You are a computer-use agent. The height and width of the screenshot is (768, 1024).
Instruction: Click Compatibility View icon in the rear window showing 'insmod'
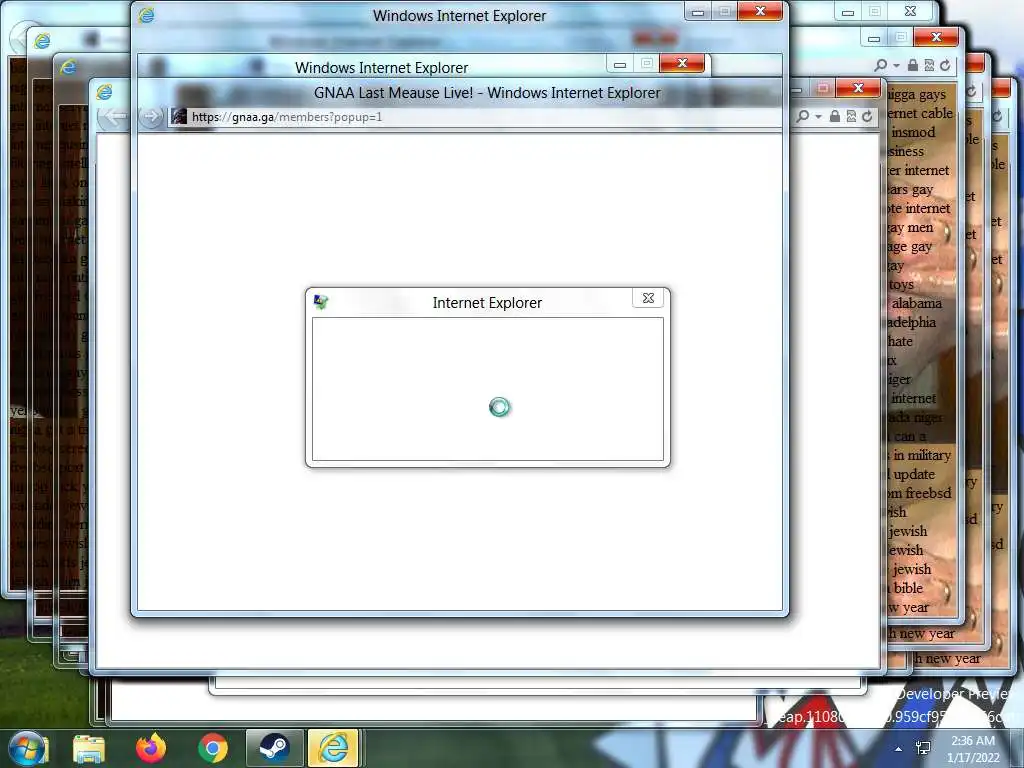[929, 65]
